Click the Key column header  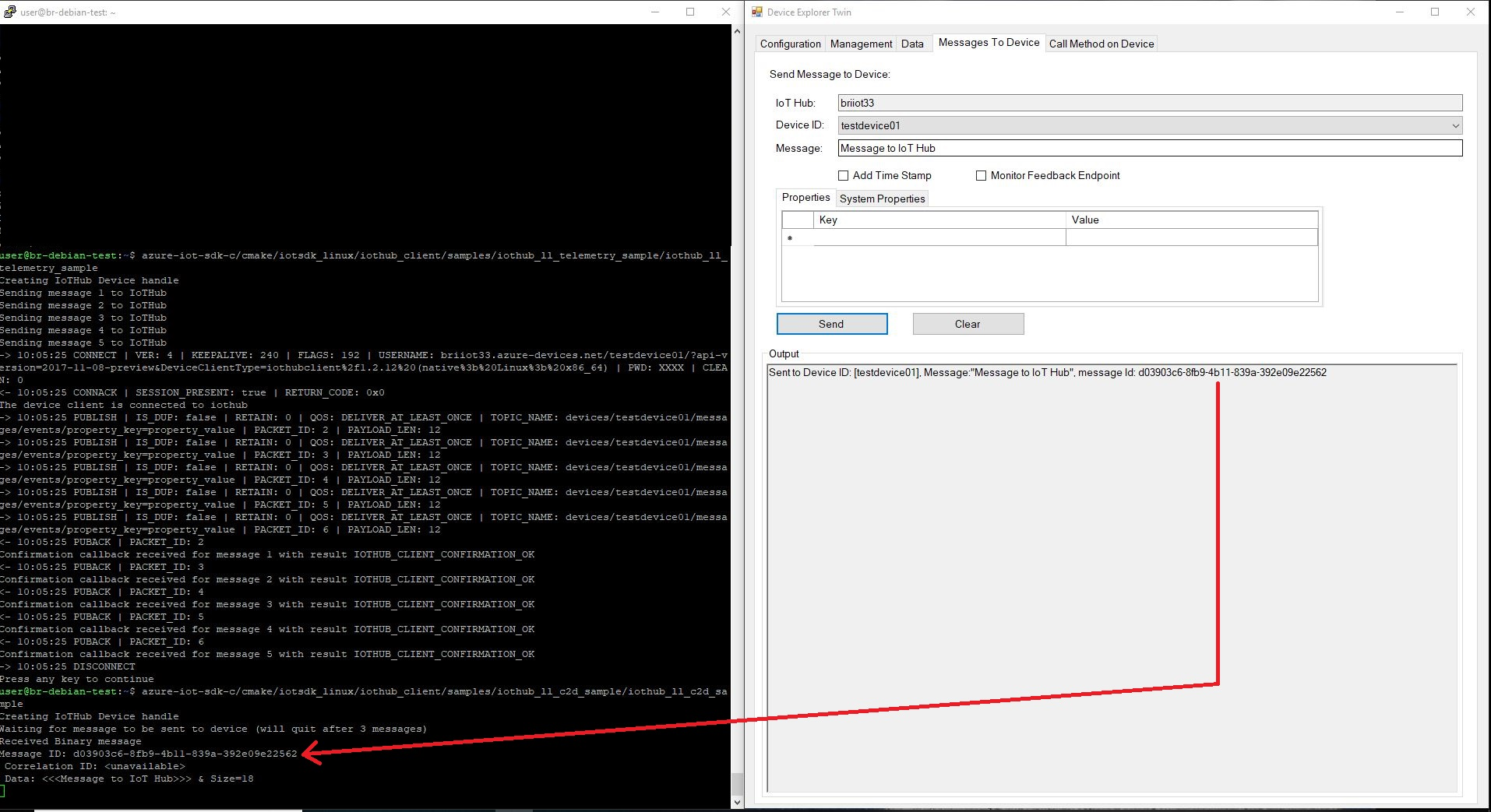(939, 220)
